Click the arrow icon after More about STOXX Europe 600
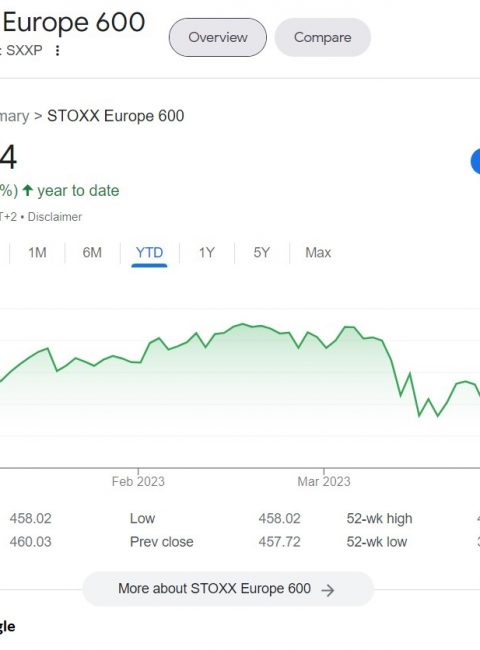This screenshot has height=650, width=480. point(327,590)
